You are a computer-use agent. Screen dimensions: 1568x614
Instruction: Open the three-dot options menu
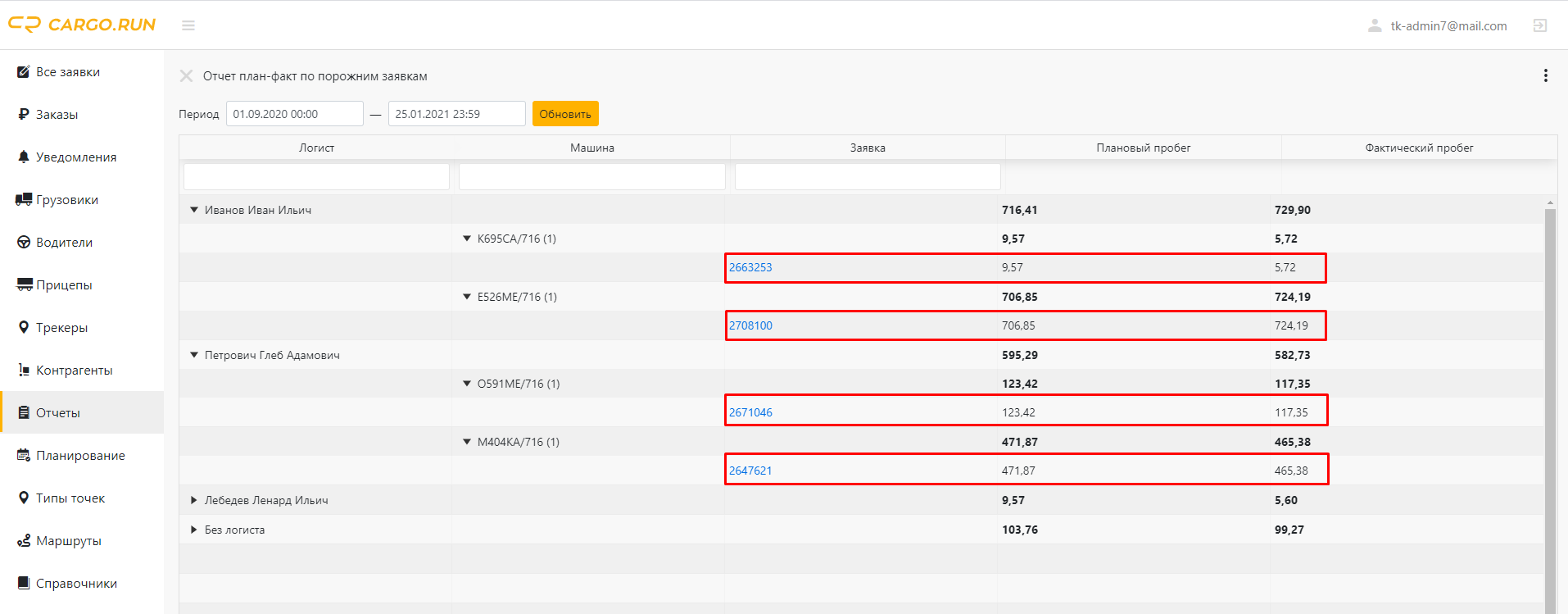click(1546, 75)
